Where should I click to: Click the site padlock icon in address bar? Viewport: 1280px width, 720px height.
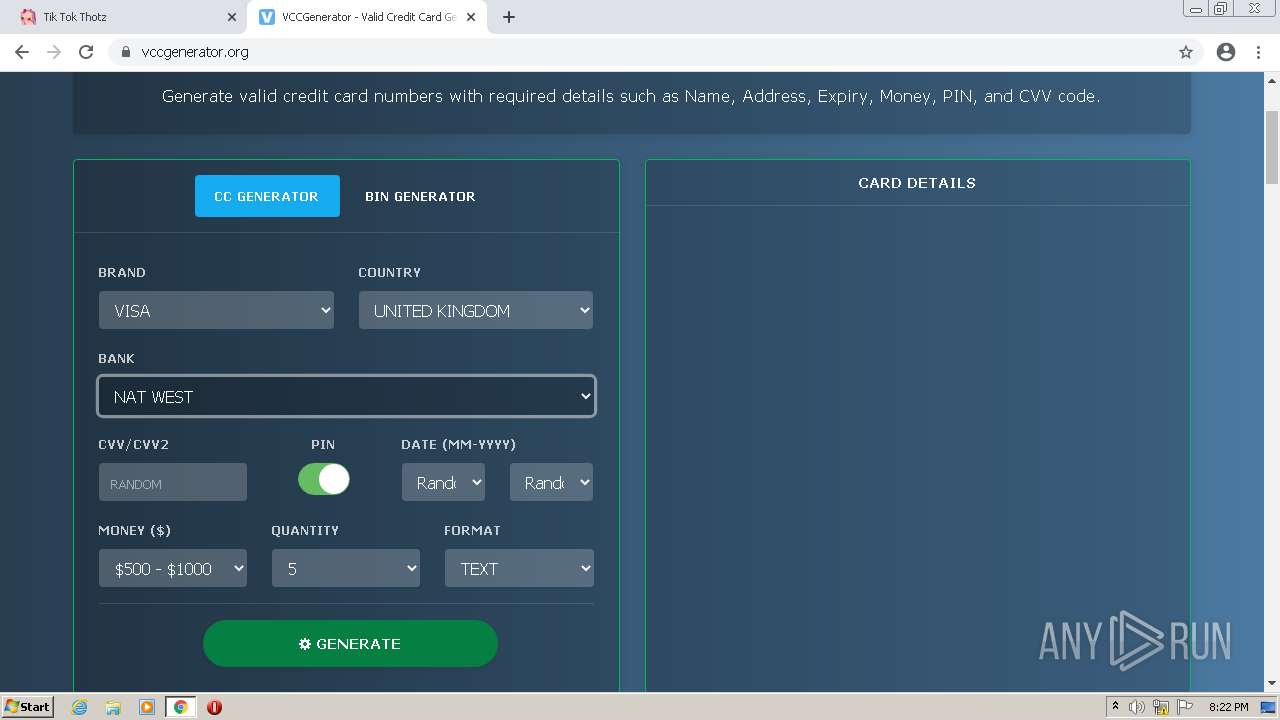(125, 52)
